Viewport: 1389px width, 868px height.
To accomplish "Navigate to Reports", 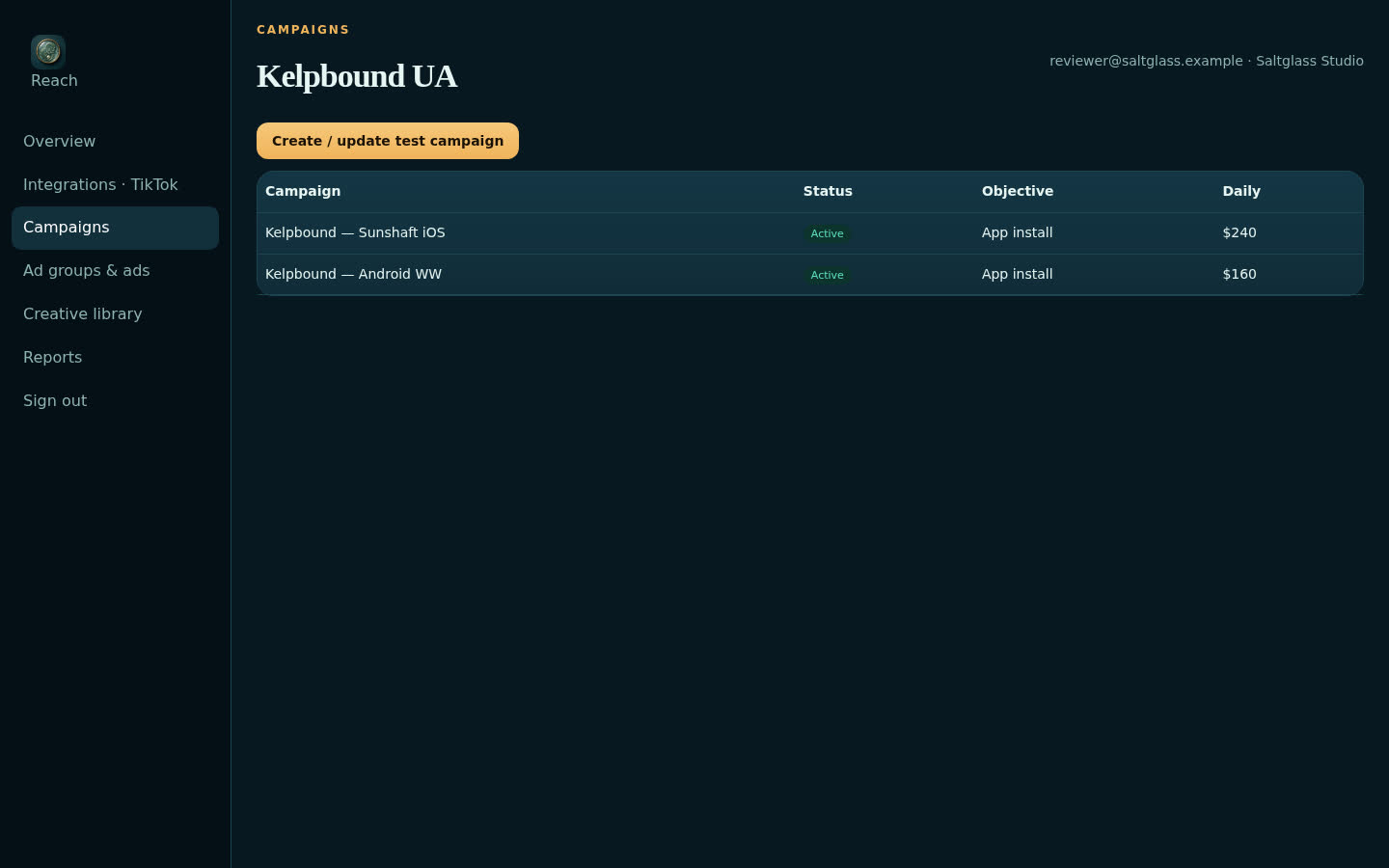I will [x=115, y=358].
